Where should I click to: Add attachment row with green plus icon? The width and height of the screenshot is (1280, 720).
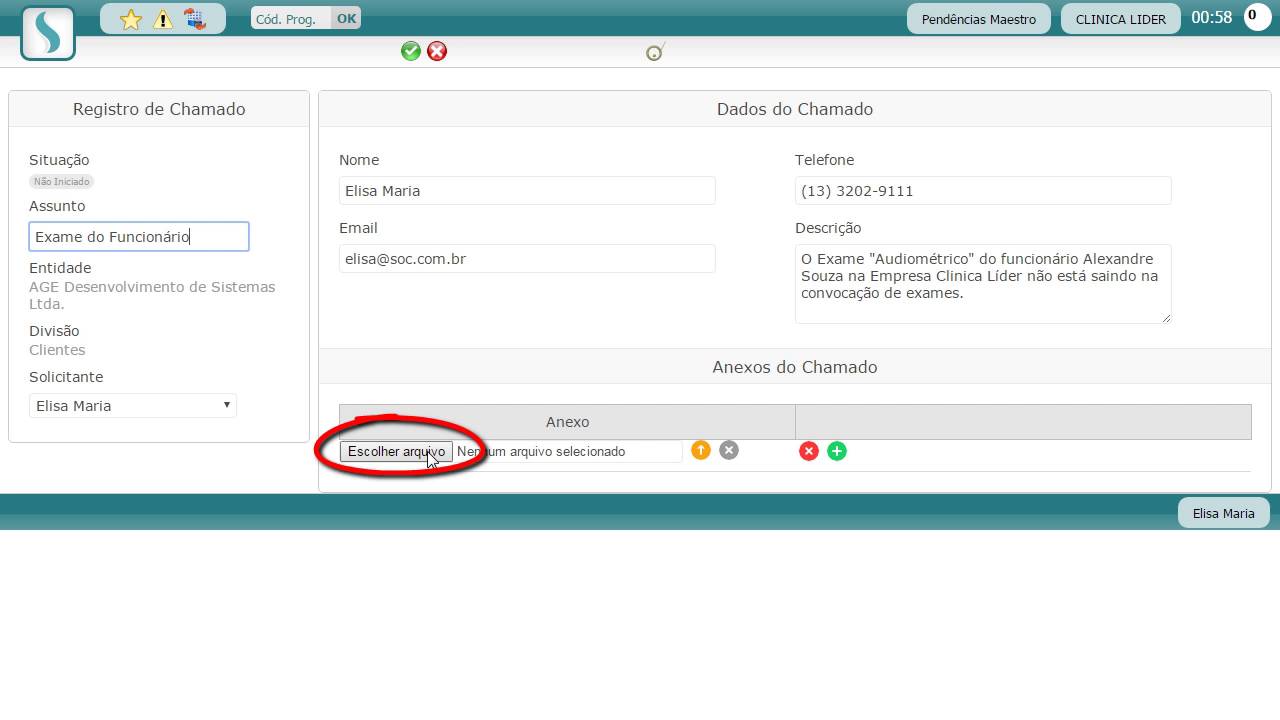837,451
